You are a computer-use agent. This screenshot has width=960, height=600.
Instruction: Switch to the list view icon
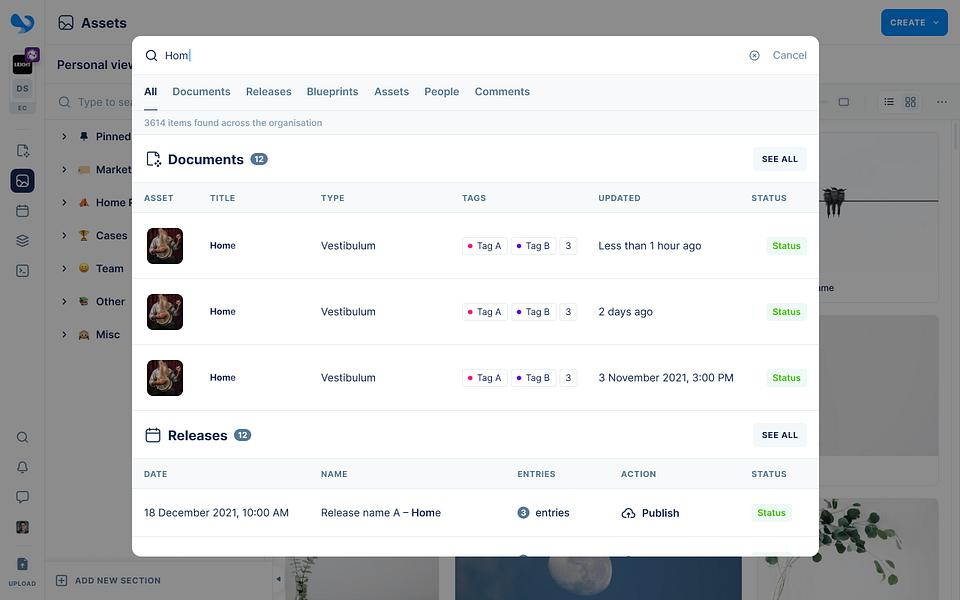point(889,102)
